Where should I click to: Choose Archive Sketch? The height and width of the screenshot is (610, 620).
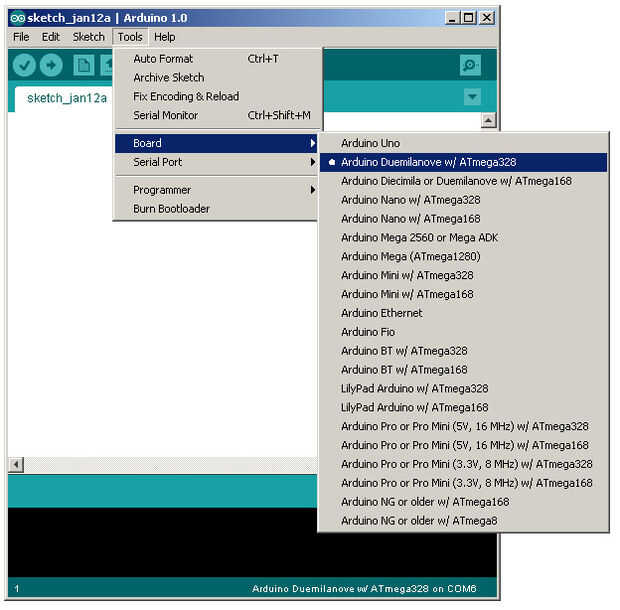point(216,77)
